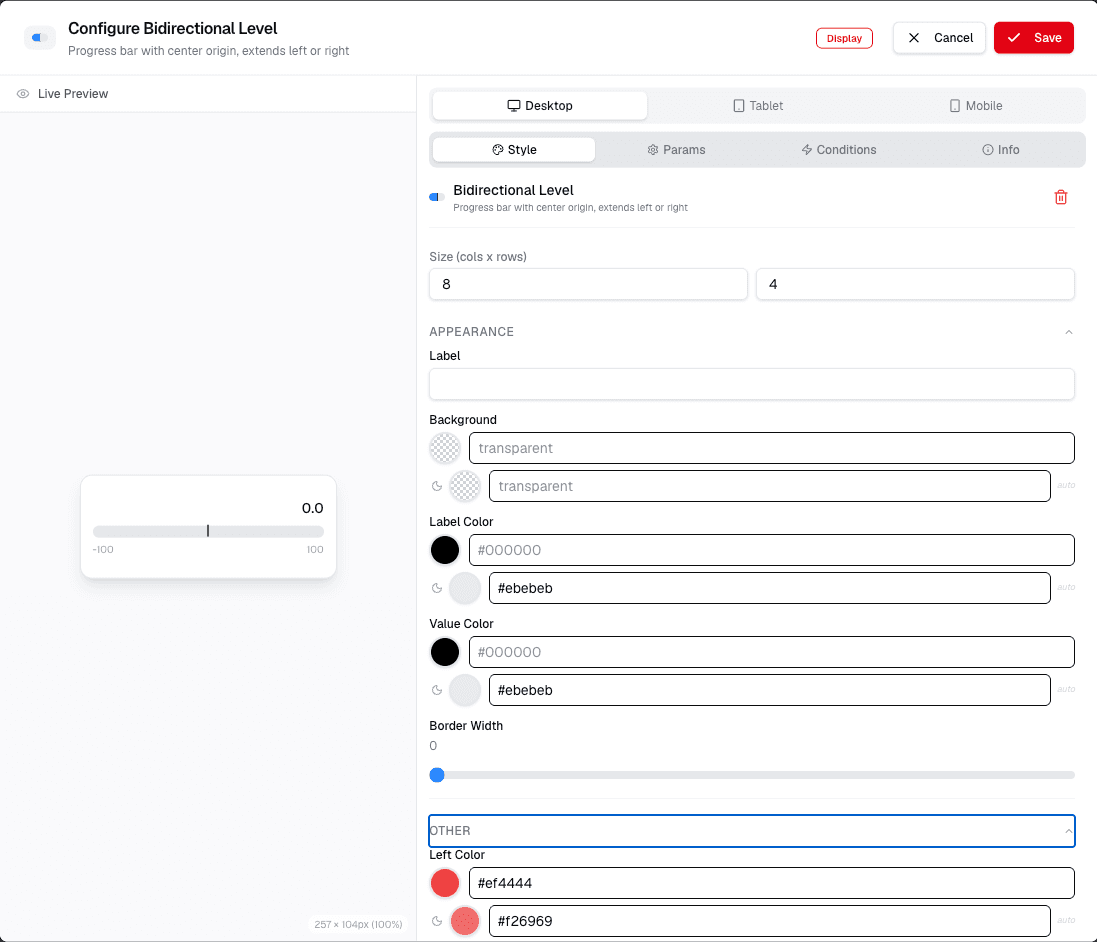Open the Conditions tab

(x=838, y=150)
